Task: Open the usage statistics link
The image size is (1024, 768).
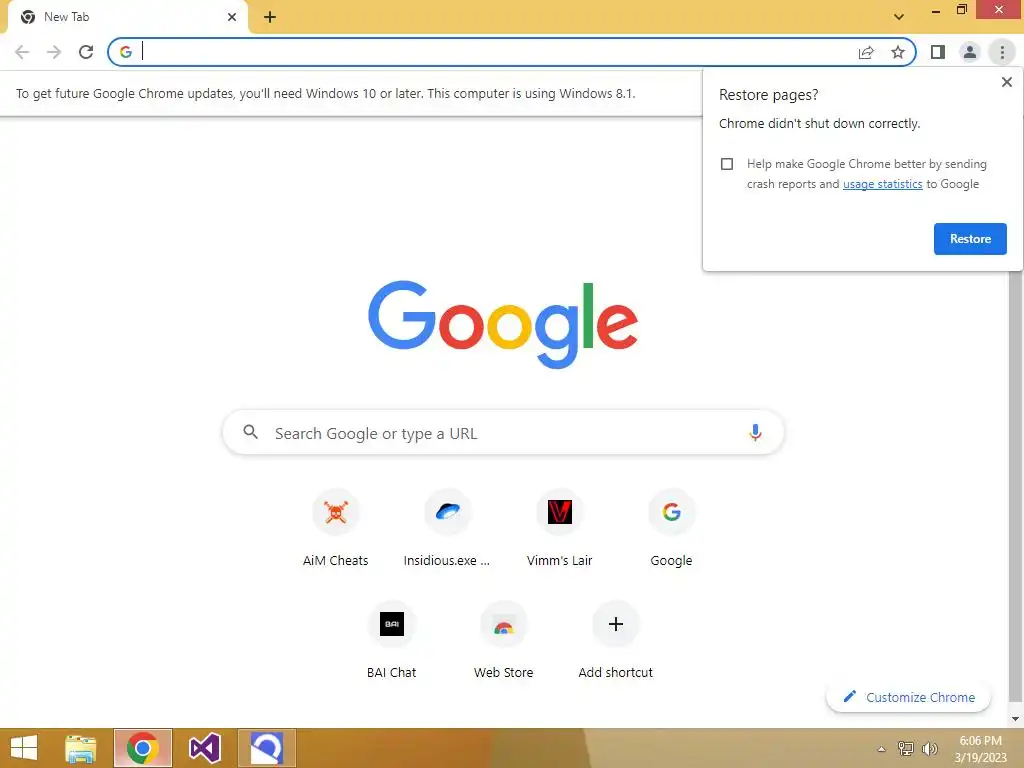Action: (882, 184)
